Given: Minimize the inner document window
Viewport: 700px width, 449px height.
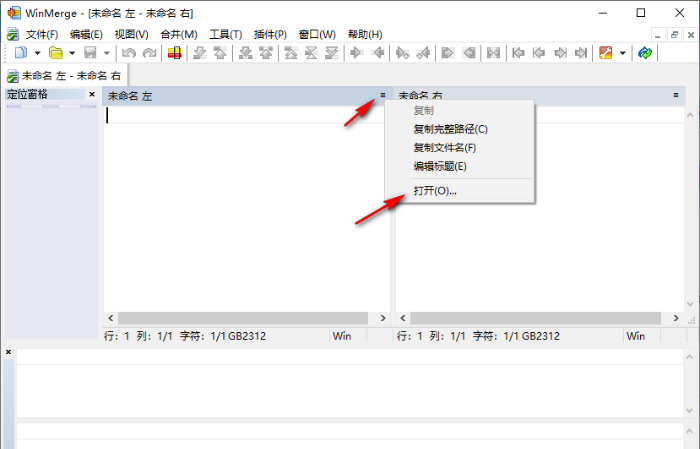Looking at the screenshot, I should tap(657, 34).
